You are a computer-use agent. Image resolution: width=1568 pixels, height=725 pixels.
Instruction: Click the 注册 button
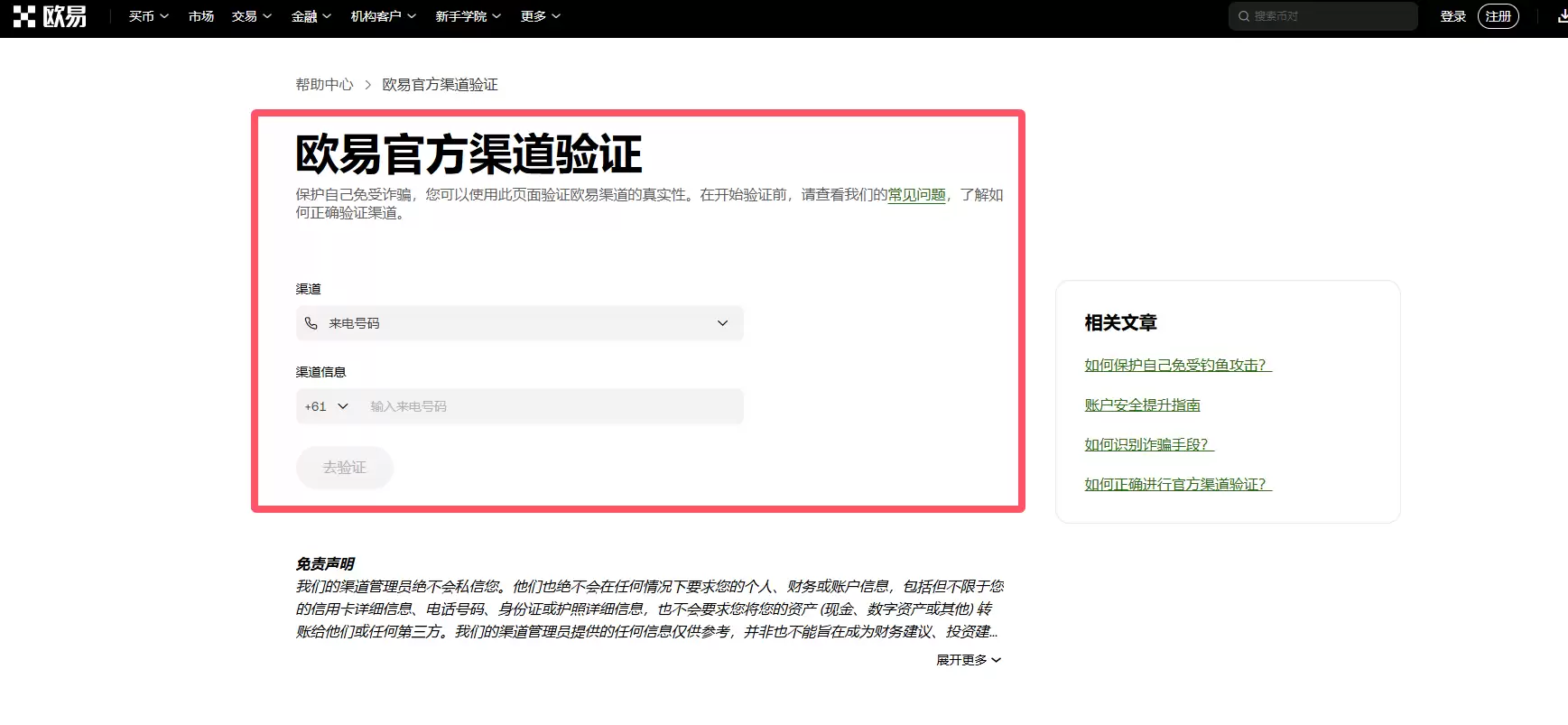coord(1498,16)
